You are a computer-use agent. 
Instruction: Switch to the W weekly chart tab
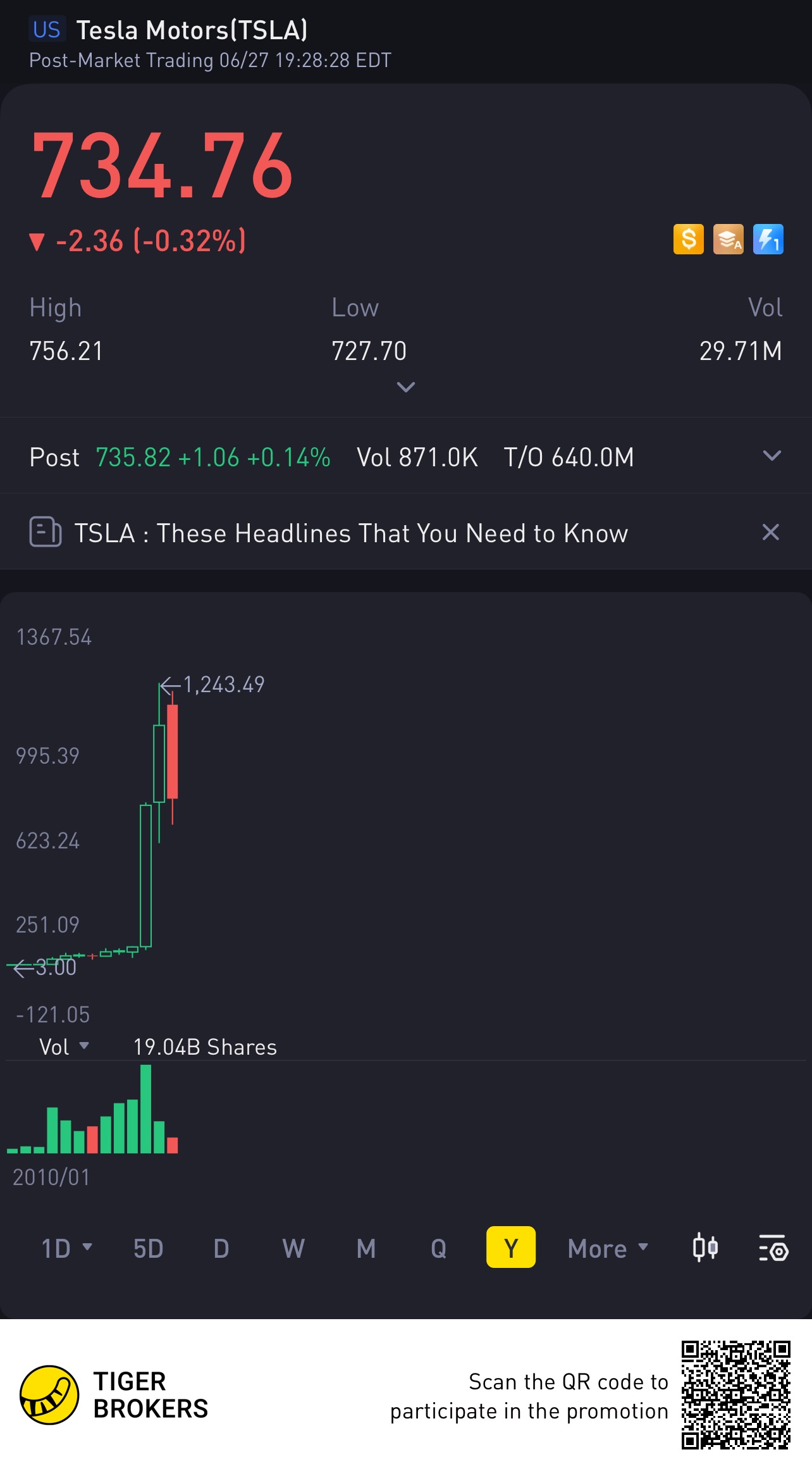[293, 1248]
